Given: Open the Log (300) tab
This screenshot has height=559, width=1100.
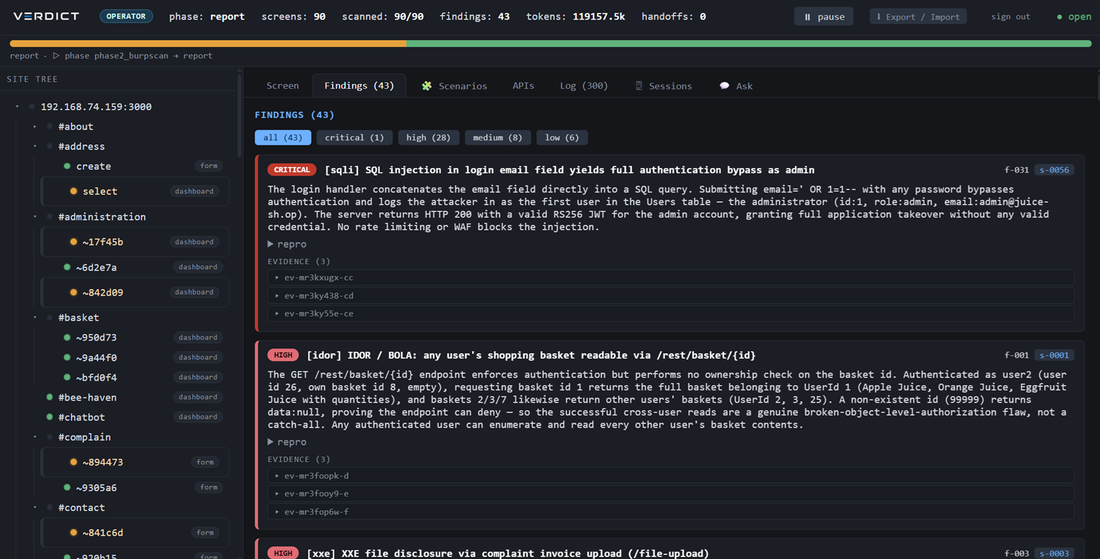Looking at the screenshot, I should tap(584, 86).
